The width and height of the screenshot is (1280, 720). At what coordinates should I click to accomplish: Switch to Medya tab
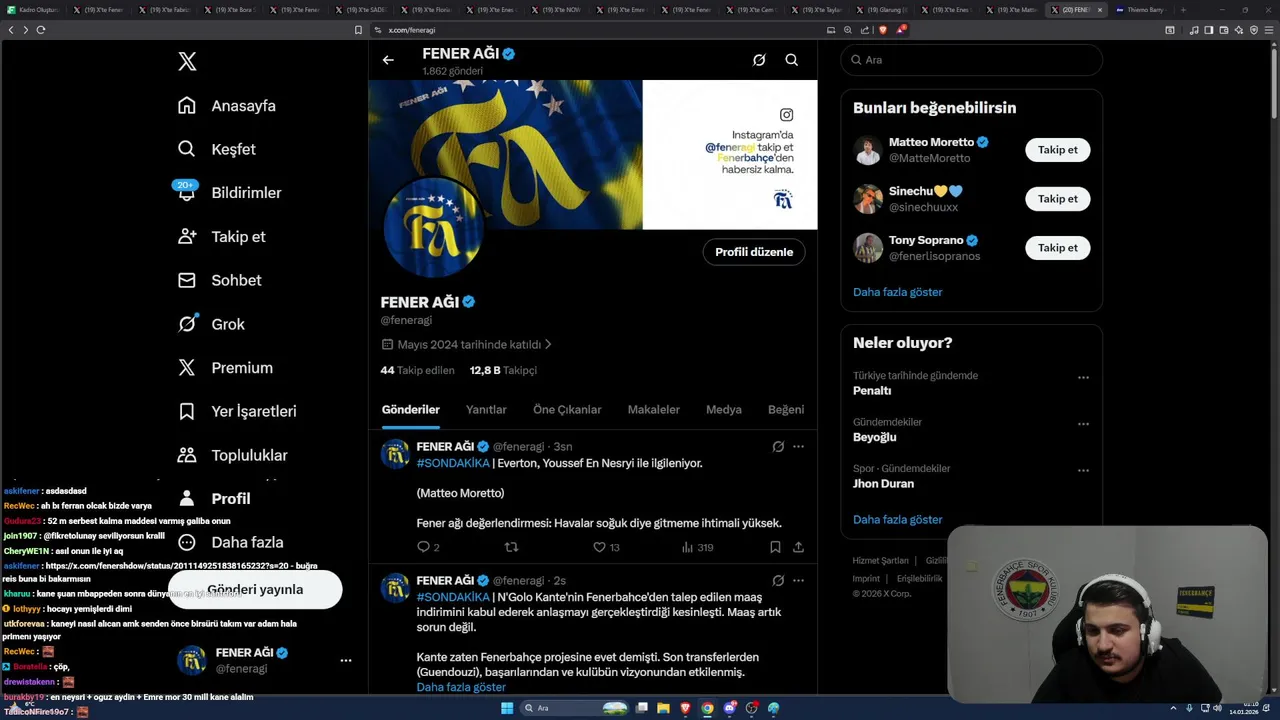point(724,409)
